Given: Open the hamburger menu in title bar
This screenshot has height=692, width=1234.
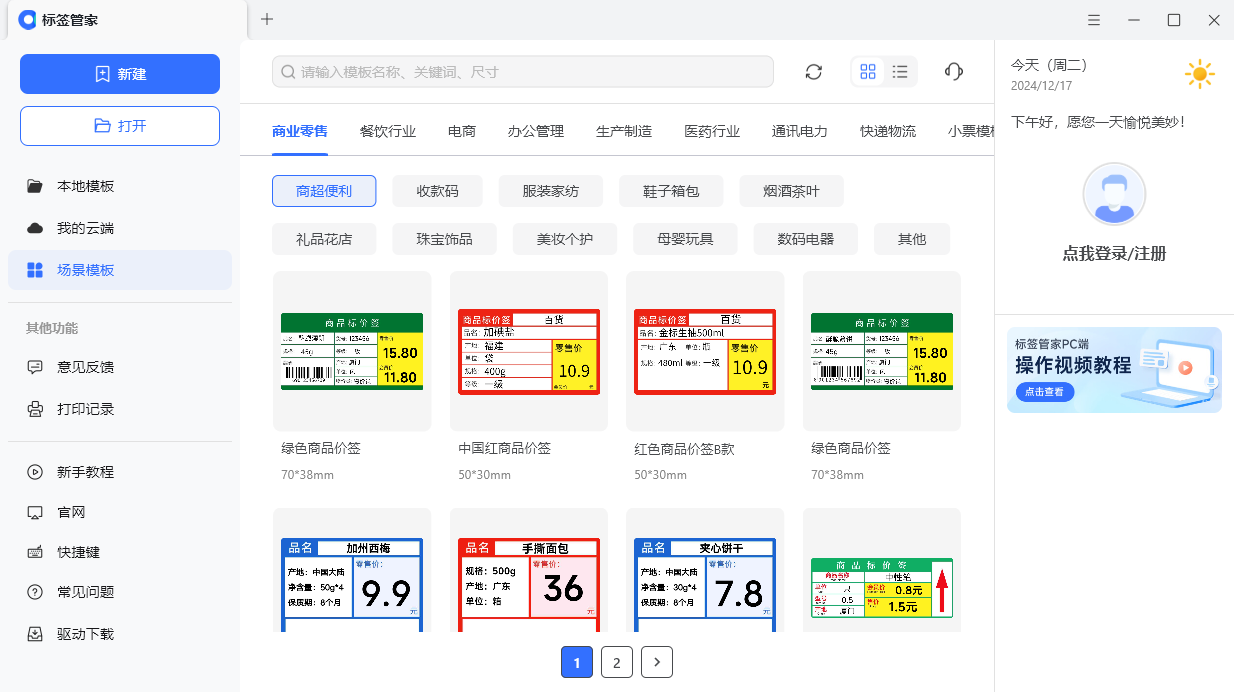Looking at the screenshot, I should click(1095, 20).
